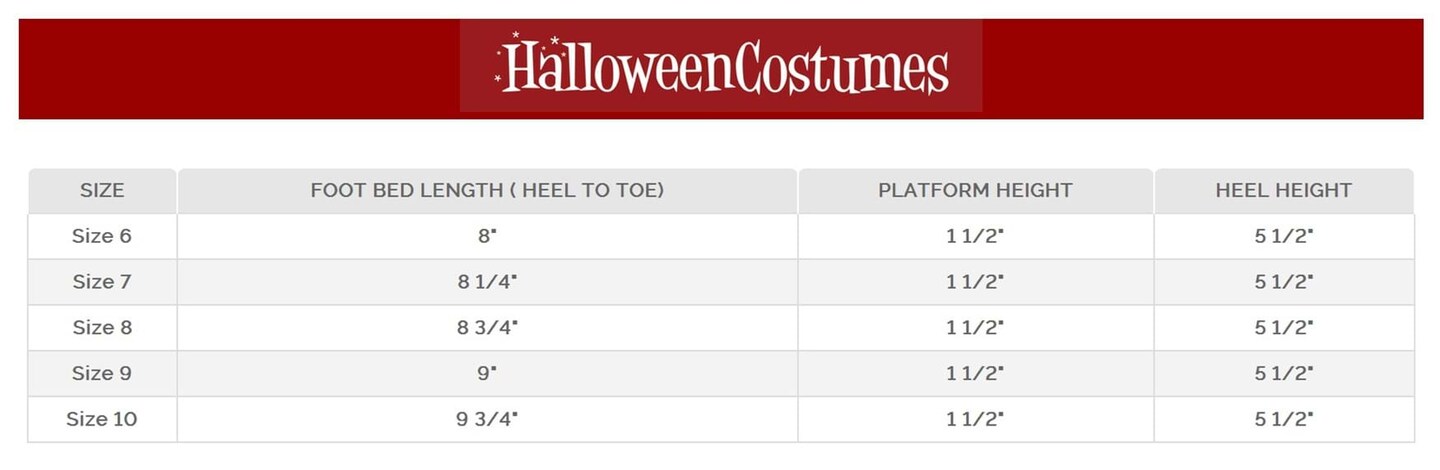Click the 8 1/4" foot bed cell
1440x470 pixels.
487,282
